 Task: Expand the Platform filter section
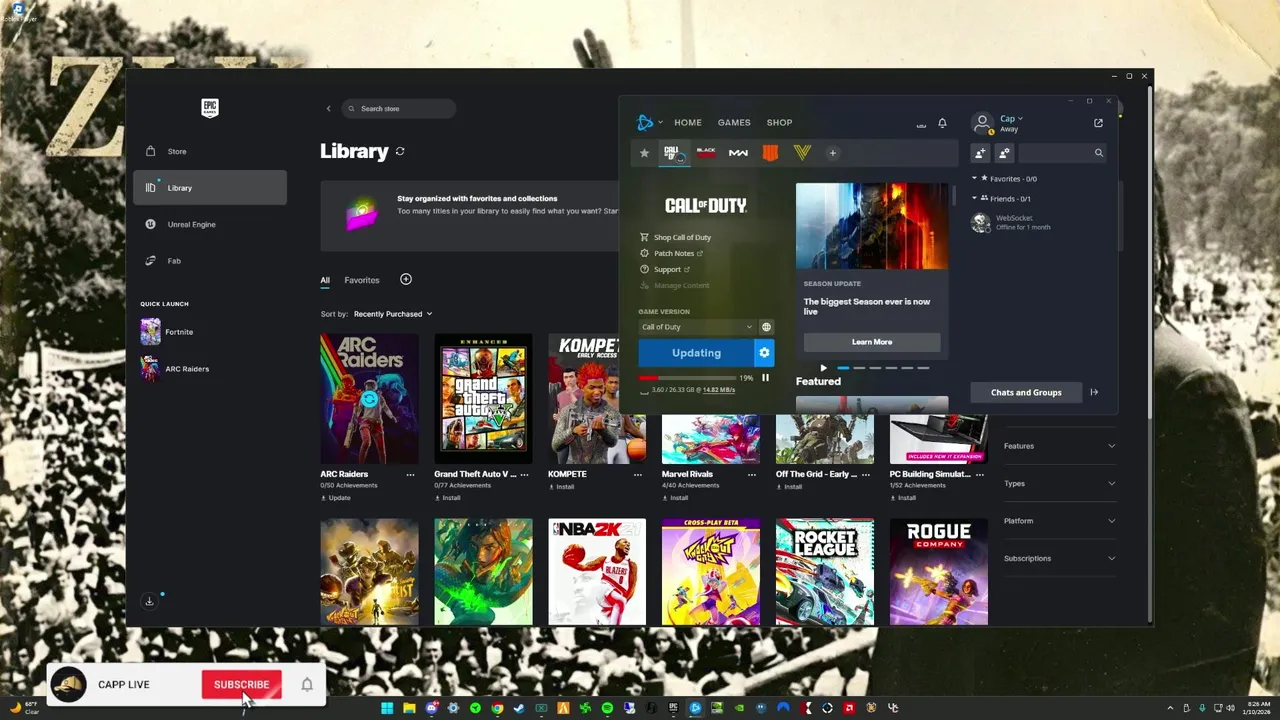coord(1060,521)
